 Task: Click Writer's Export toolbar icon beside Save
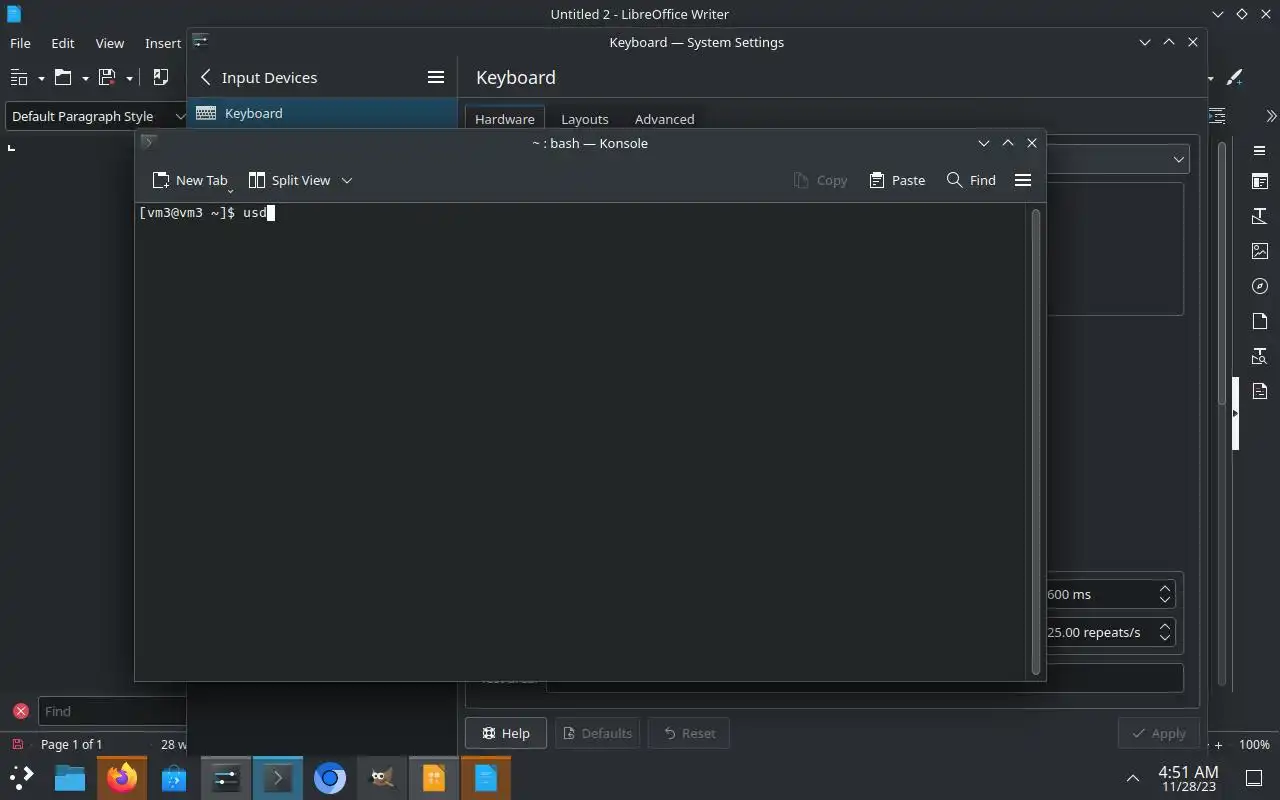tap(160, 77)
